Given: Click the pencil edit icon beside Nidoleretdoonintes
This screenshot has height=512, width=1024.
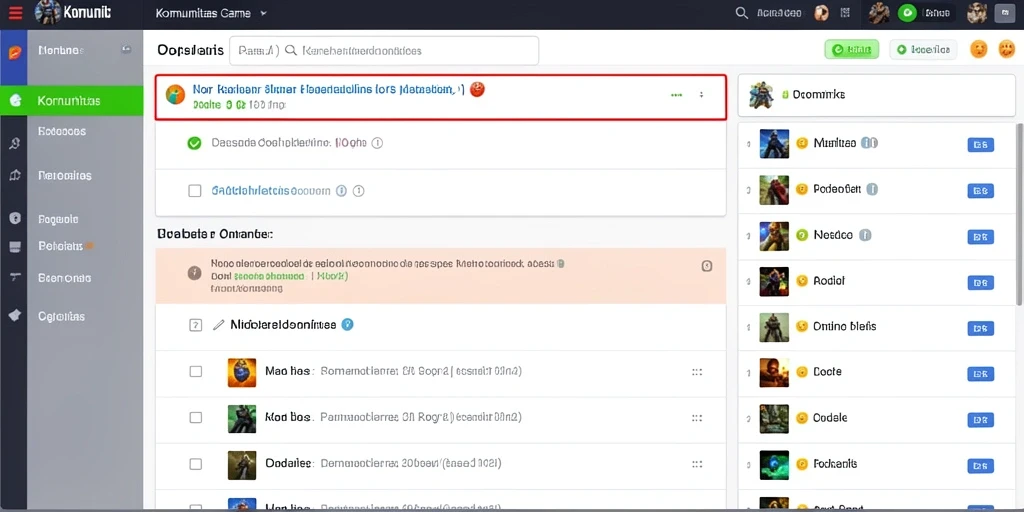Looking at the screenshot, I should click(x=219, y=325).
